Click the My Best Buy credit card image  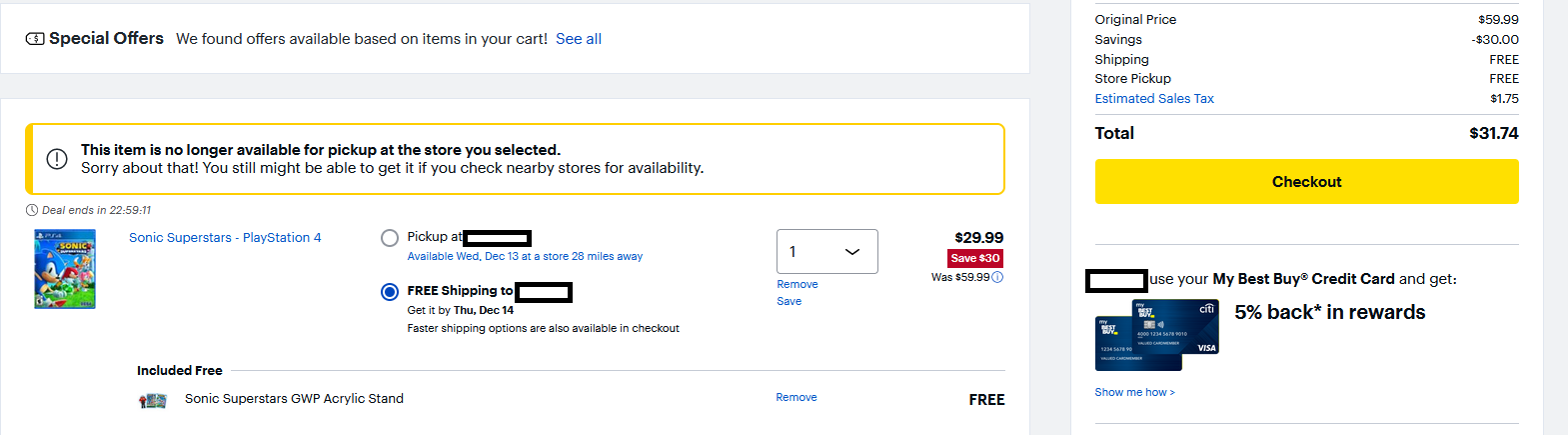click(1157, 335)
